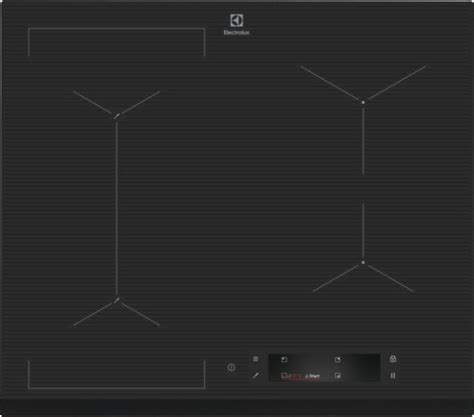Select the upper-left cooking zone icon on display
474x417 pixels.
coord(284,359)
